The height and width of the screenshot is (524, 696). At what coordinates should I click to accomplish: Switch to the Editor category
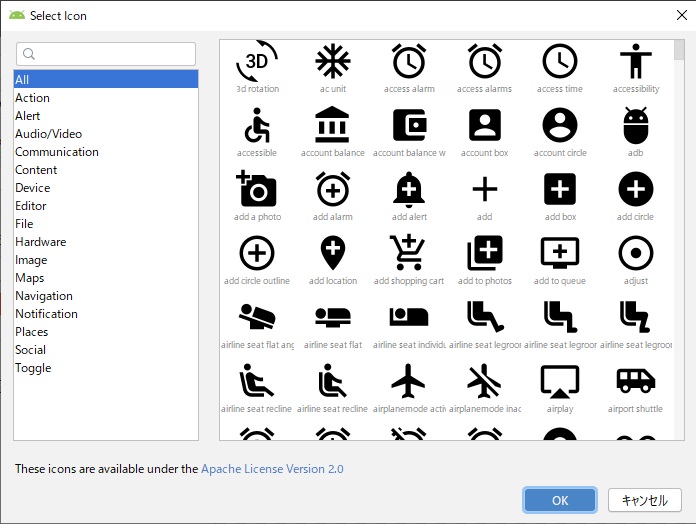click(106, 205)
